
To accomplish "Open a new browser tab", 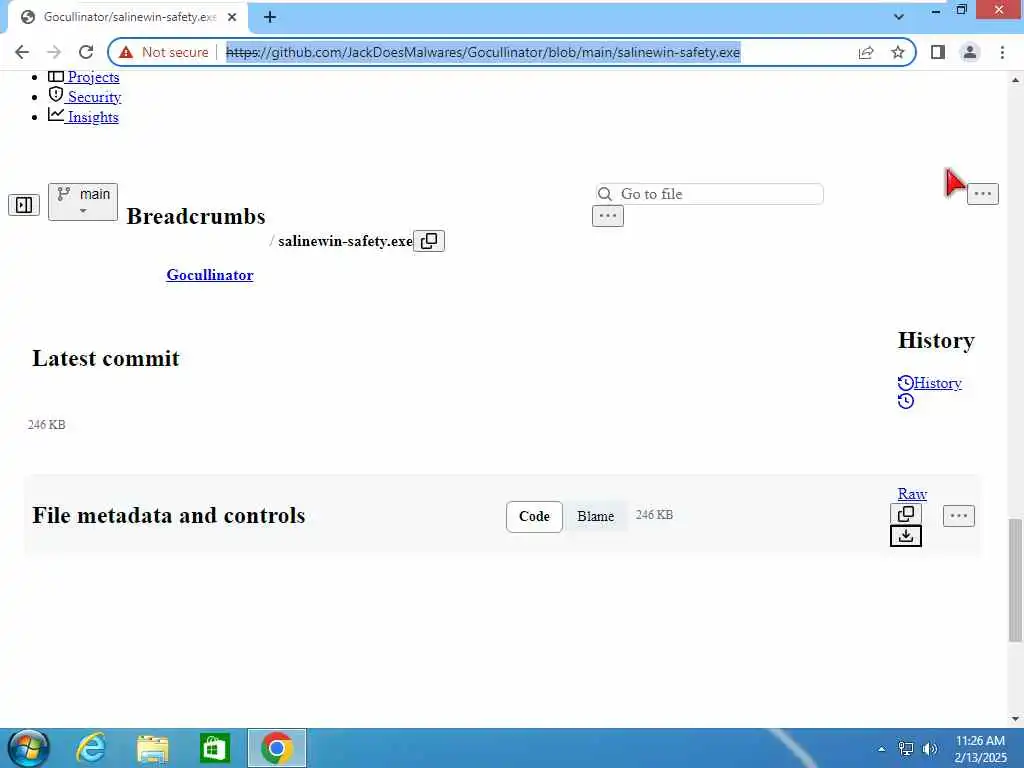I will [270, 17].
